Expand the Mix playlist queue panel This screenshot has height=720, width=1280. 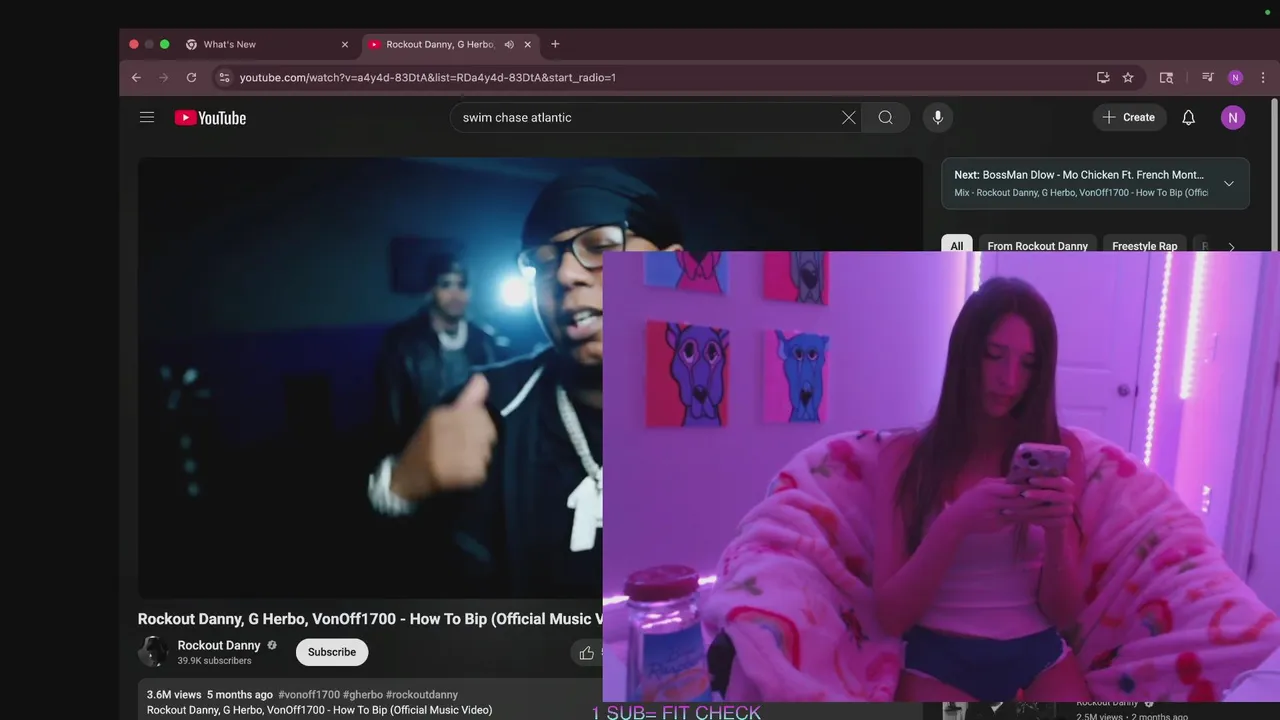(1229, 183)
